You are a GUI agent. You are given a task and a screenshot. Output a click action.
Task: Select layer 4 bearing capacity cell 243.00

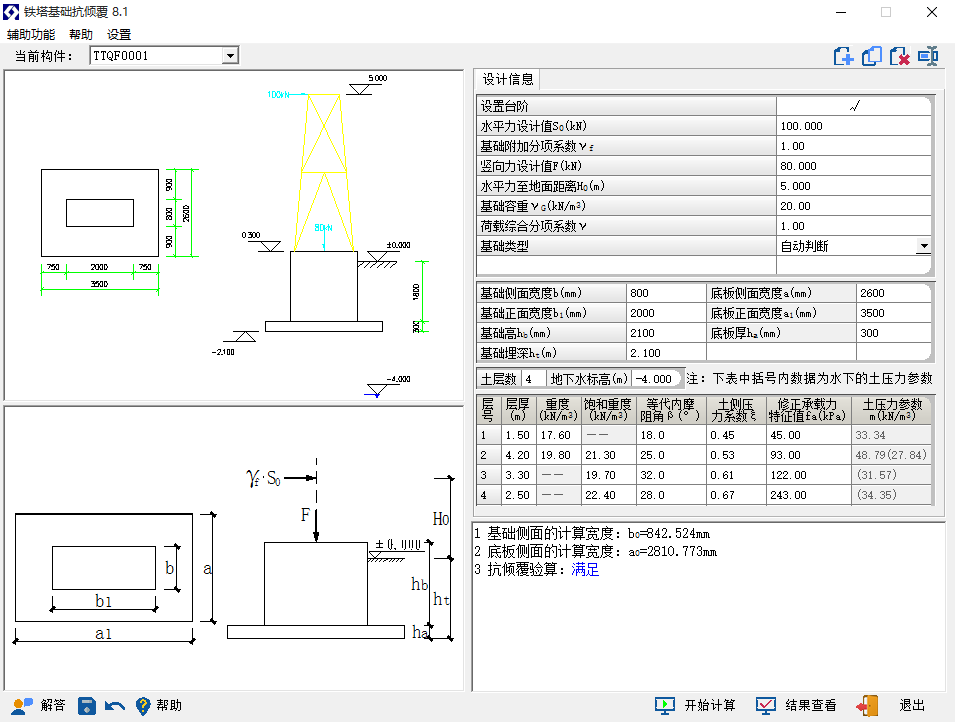808,495
